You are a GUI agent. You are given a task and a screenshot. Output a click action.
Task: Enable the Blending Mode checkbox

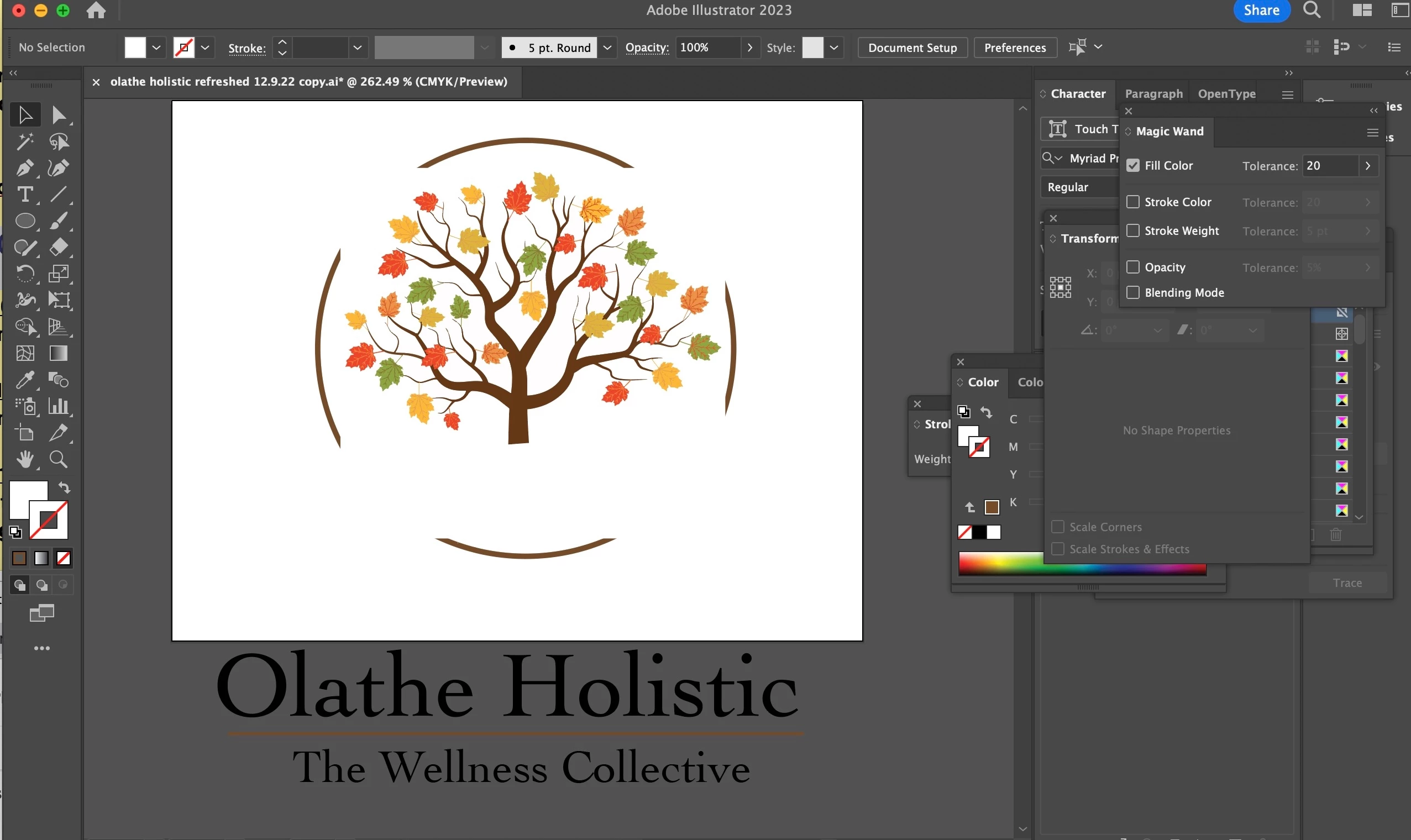(x=1132, y=293)
